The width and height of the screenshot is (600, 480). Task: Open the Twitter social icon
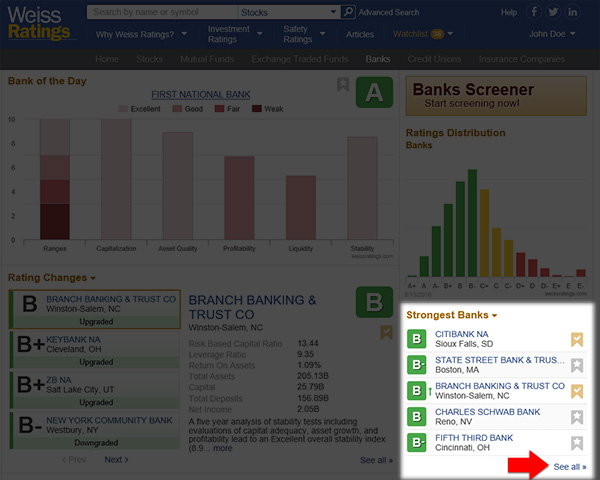[553, 13]
